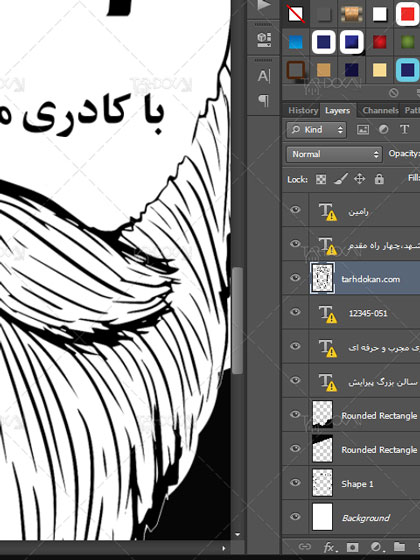Switch to the Channels tab
420x560 pixels.
(x=380, y=111)
